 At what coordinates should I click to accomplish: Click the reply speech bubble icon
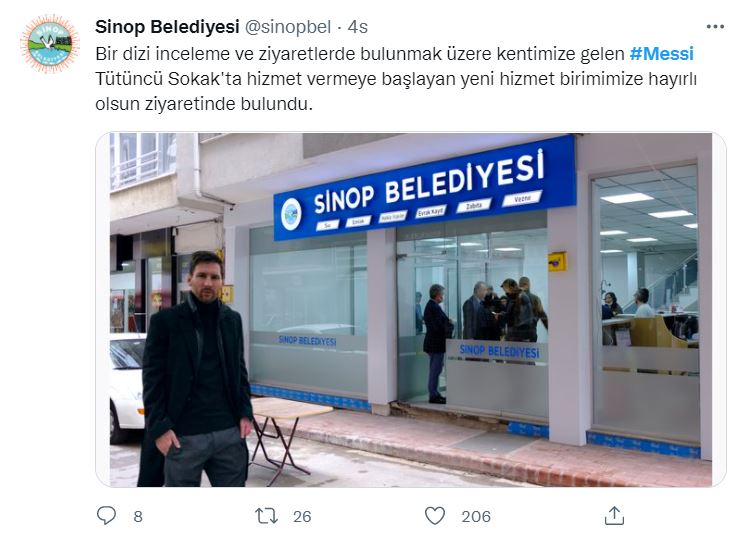tap(106, 516)
